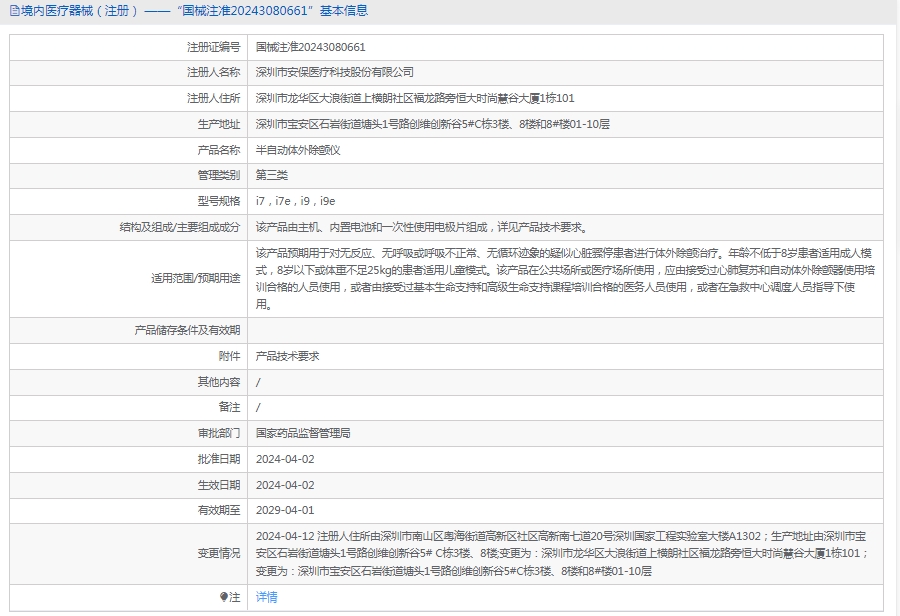Click the document icon in the page header
This screenshot has width=900, height=616.
point(13,11)
